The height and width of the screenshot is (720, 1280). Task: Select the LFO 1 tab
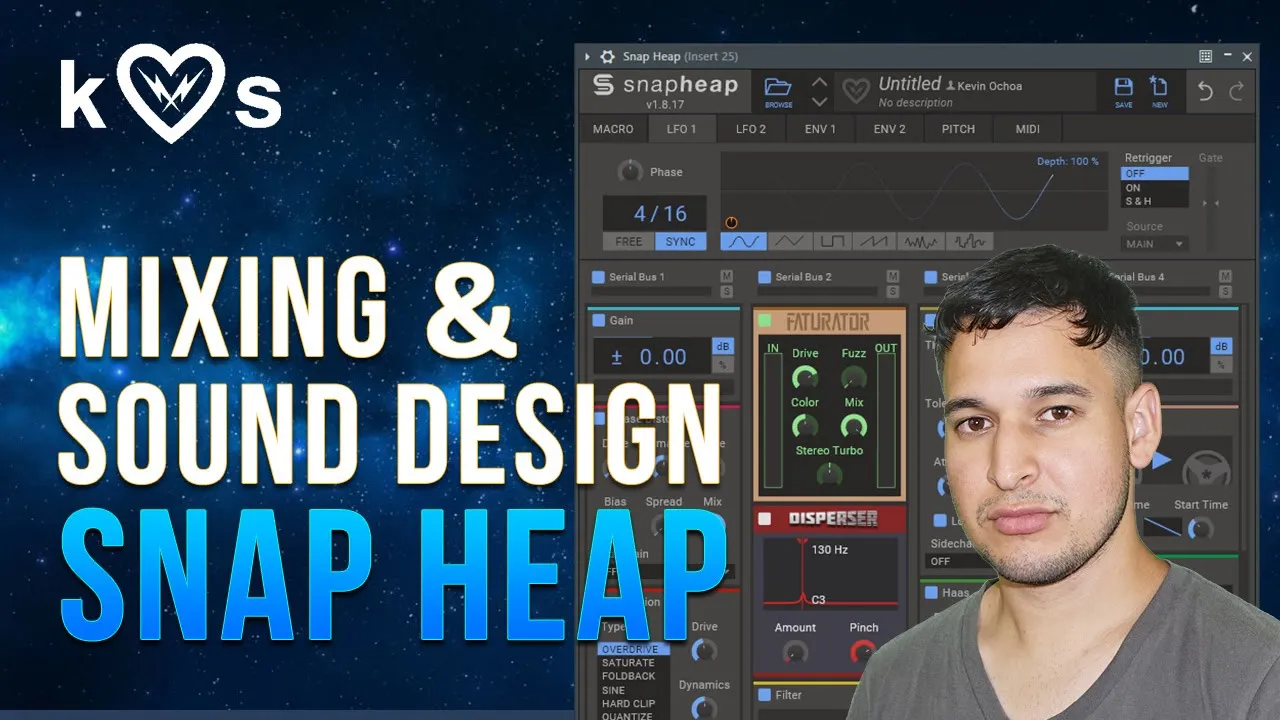681,129
